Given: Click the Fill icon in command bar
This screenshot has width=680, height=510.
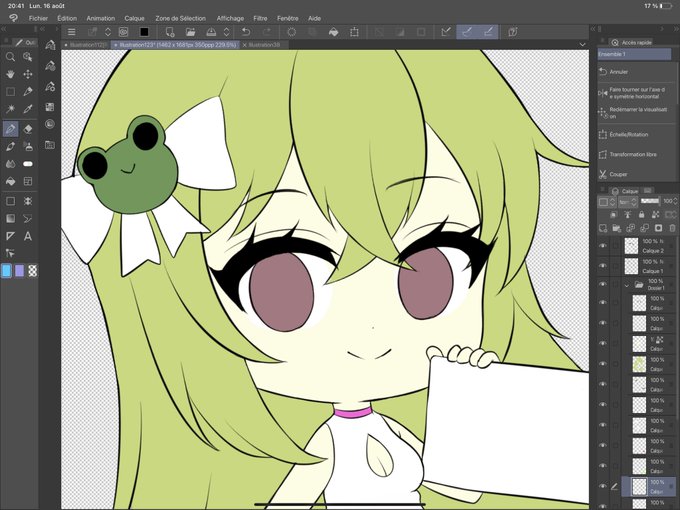Looking at the screenshot, I should point(333,32).
